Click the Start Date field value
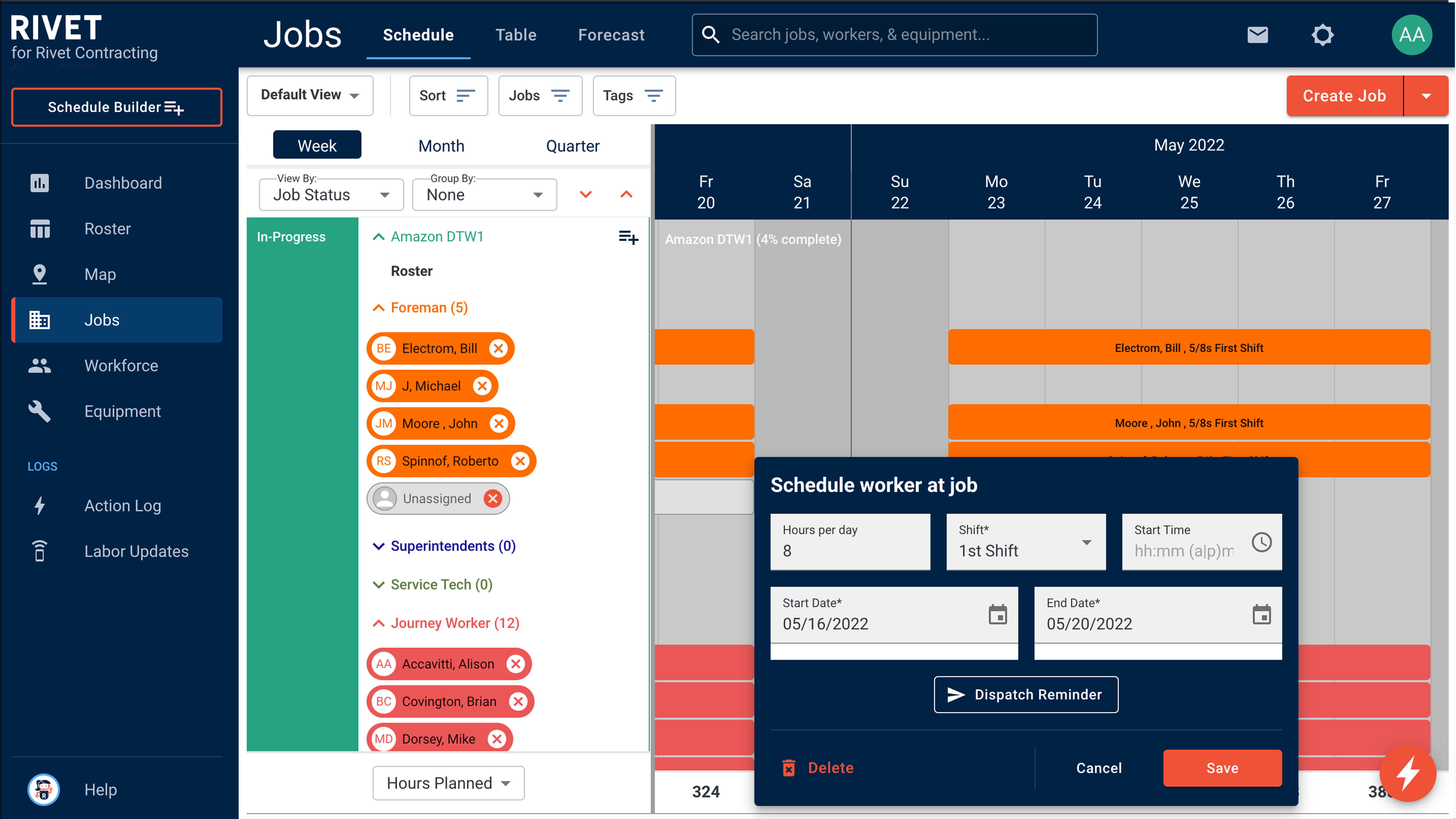Image resolution: width=1456 pixels, height=819 pixels. pyautogui.click(x=825, y=624)
